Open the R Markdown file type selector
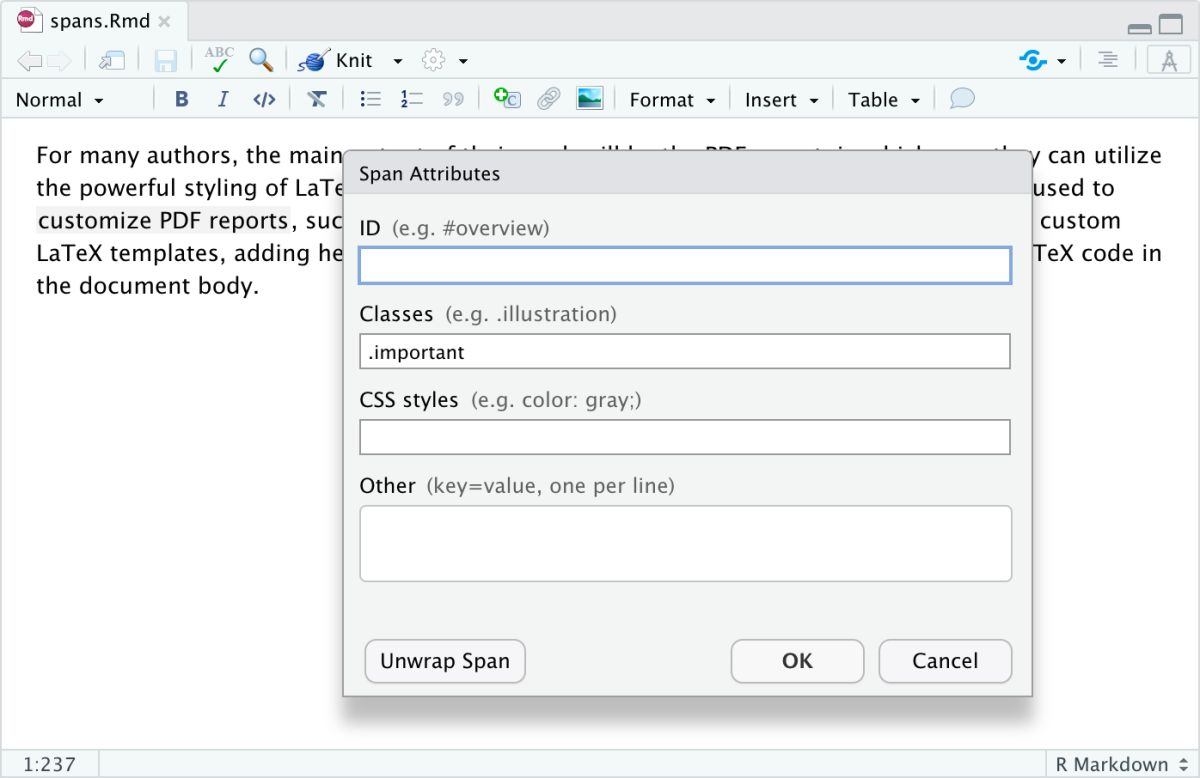 1121,764
